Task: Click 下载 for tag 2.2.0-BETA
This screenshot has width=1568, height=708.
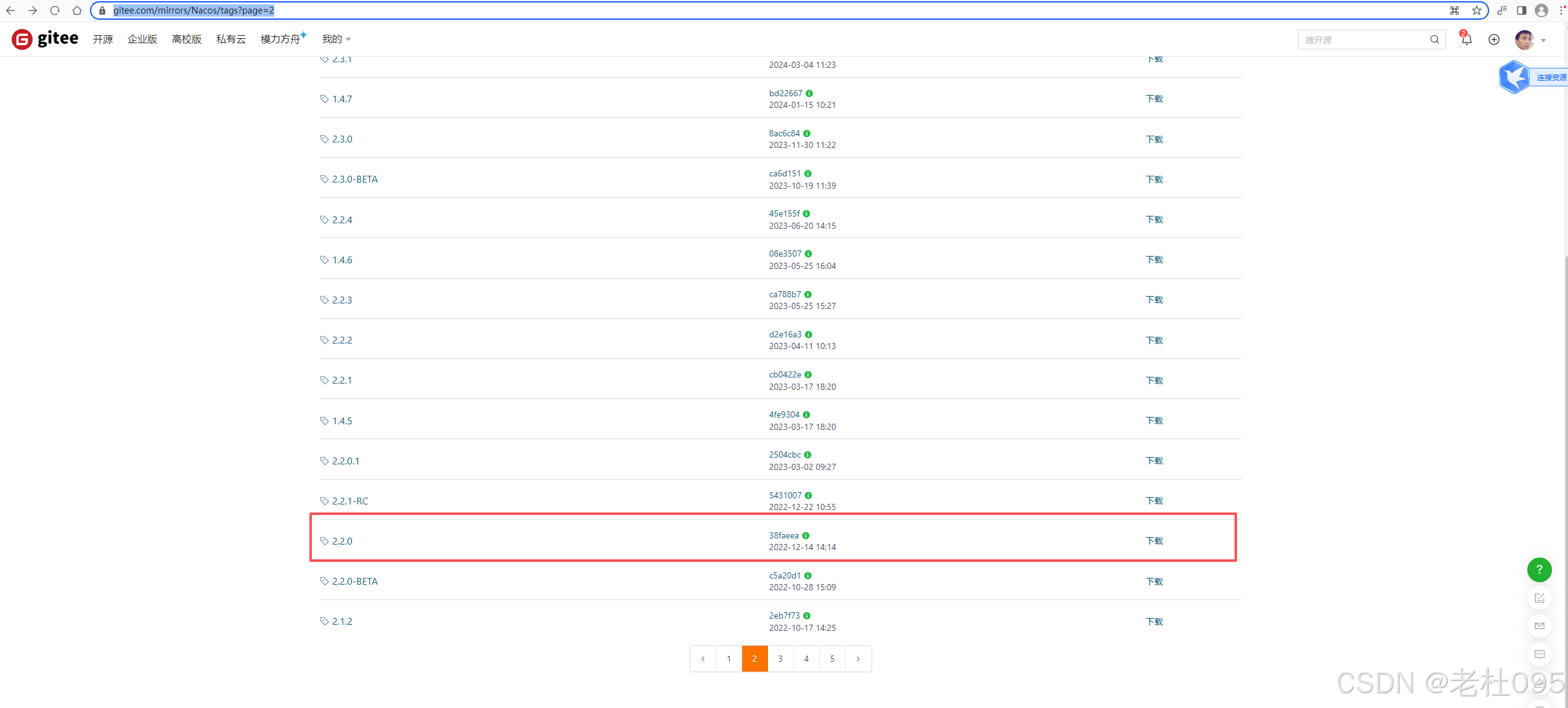Action: [1154, 582]
